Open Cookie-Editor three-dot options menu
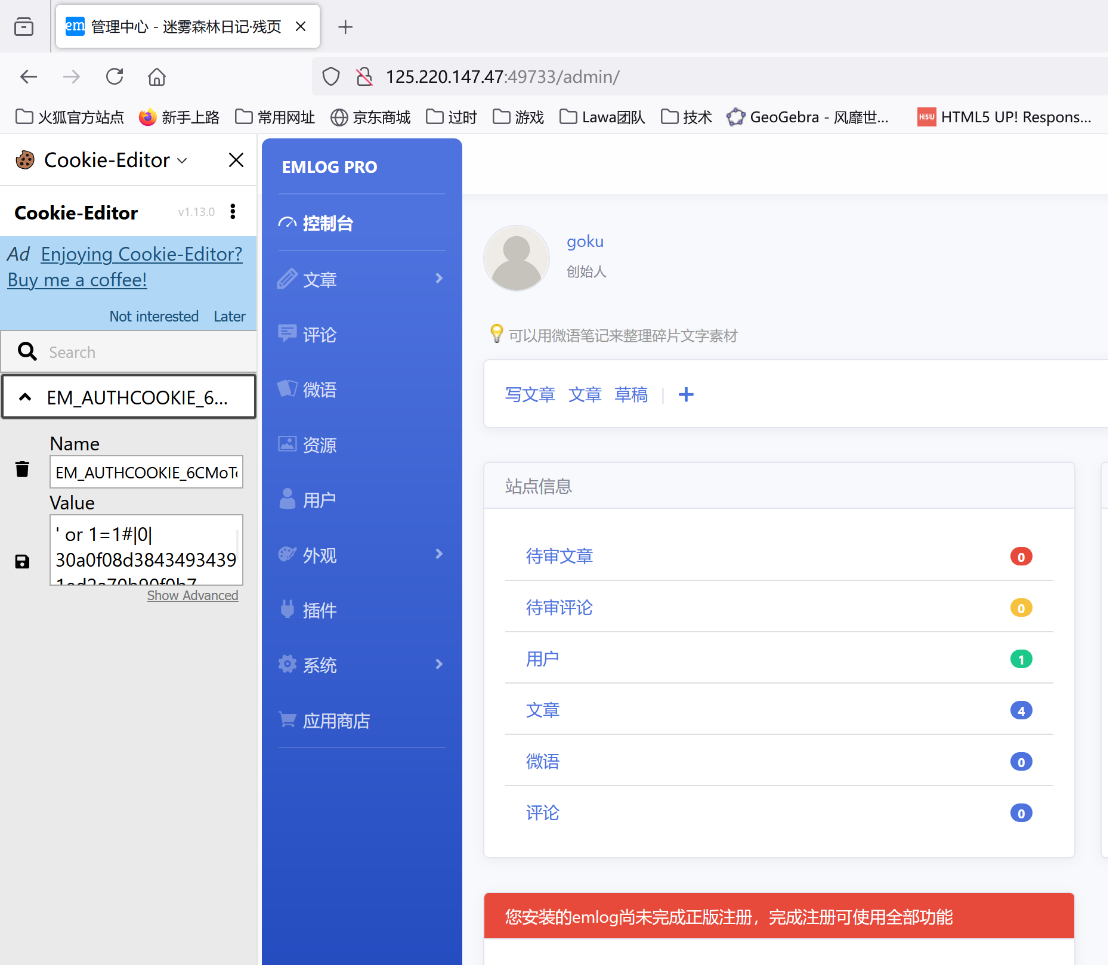This screenshot has height=965, width=1108. (x=233, y=211)
